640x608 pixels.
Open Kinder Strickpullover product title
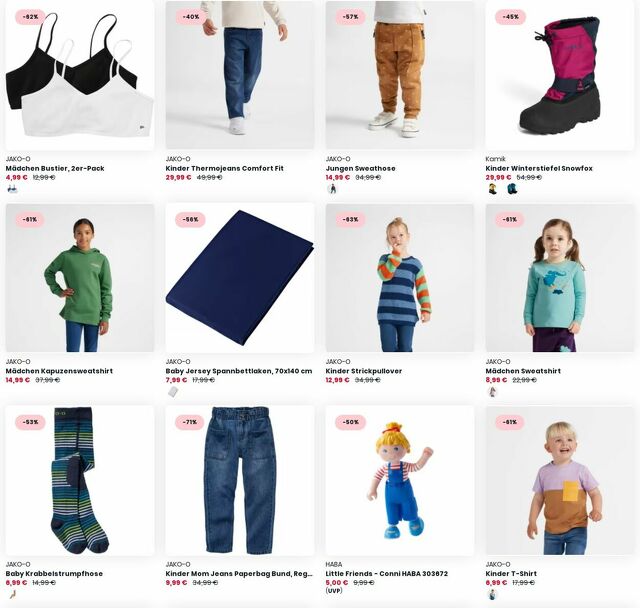click(x=364, y=371)
